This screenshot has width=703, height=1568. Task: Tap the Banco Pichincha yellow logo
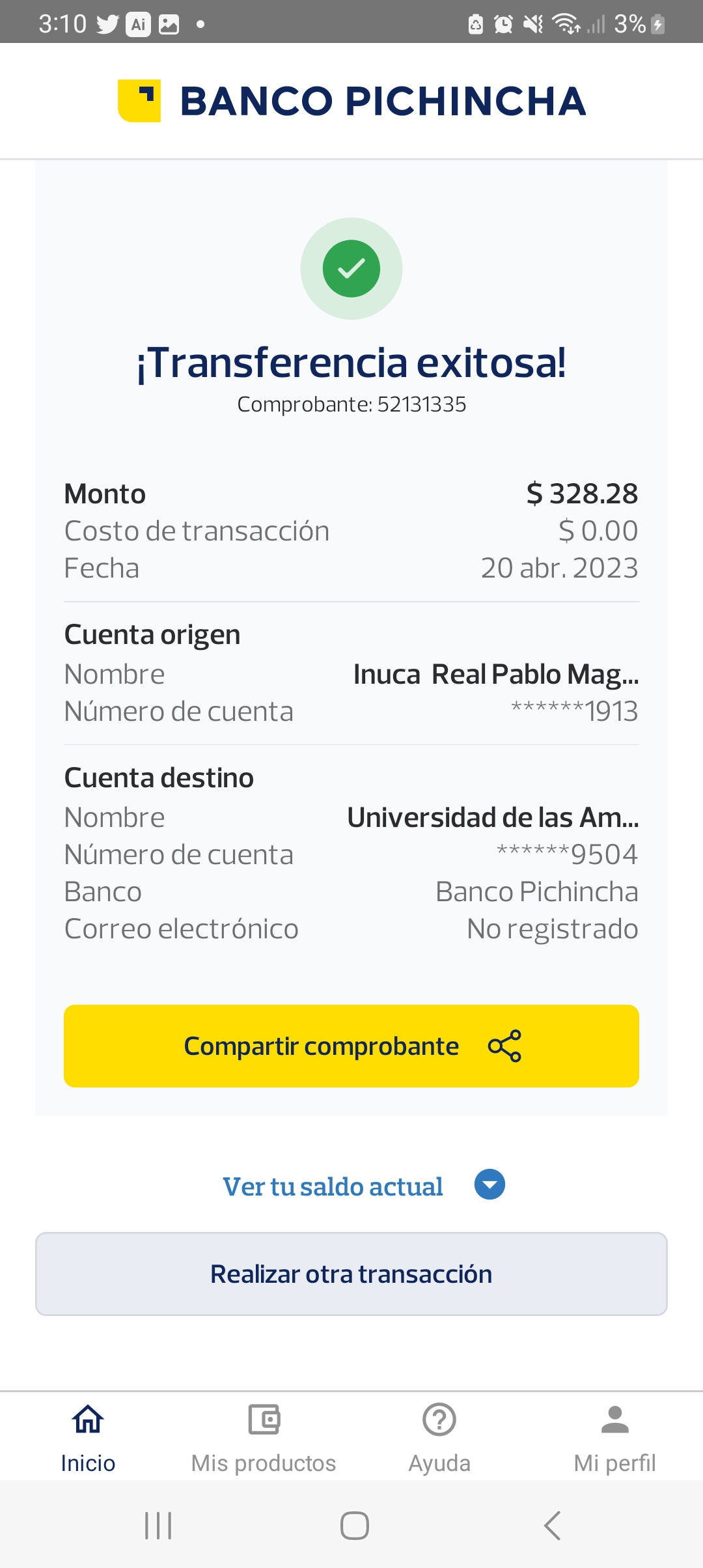pos(139,101)
